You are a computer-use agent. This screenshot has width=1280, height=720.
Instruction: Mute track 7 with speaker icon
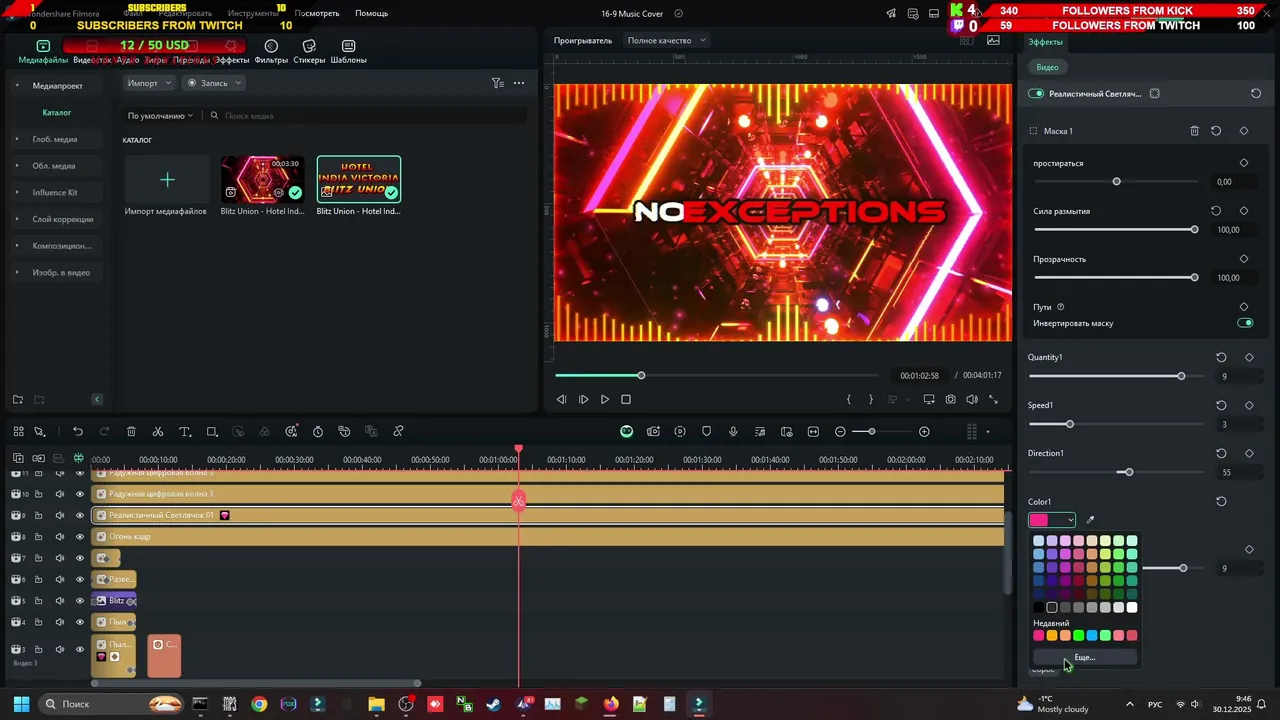[59, 558]
